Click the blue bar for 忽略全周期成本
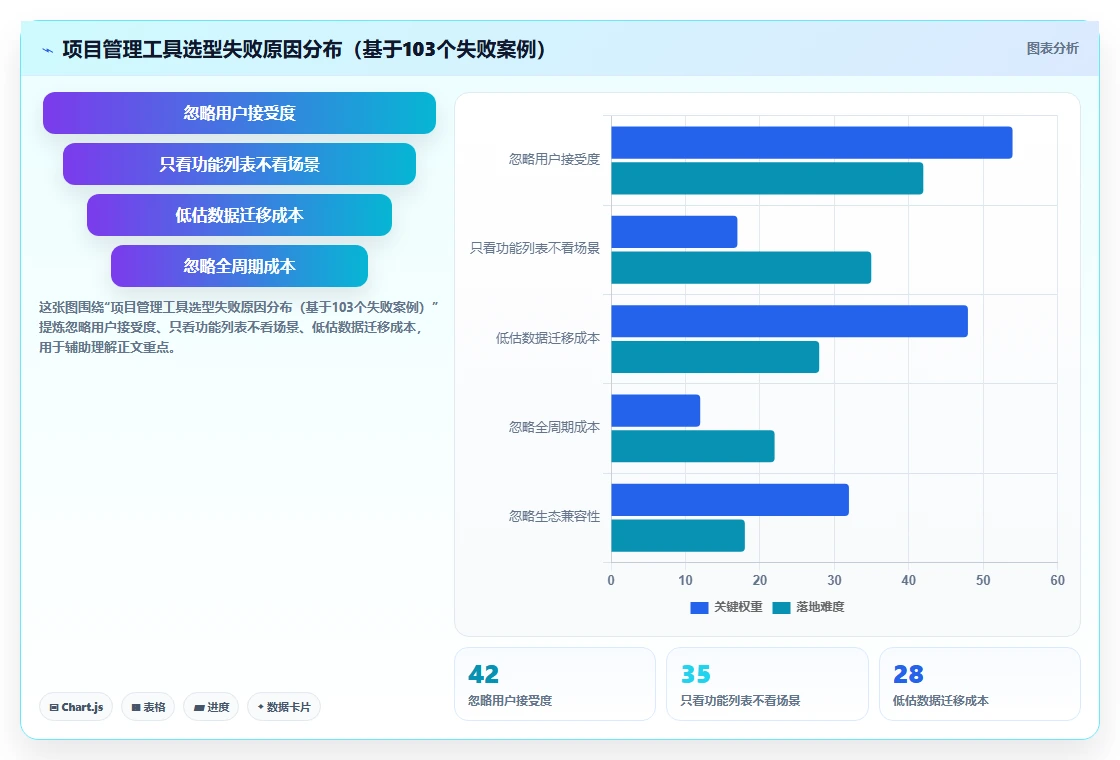The width and height of the screenshot is (1120, 760). coord(656,411)
